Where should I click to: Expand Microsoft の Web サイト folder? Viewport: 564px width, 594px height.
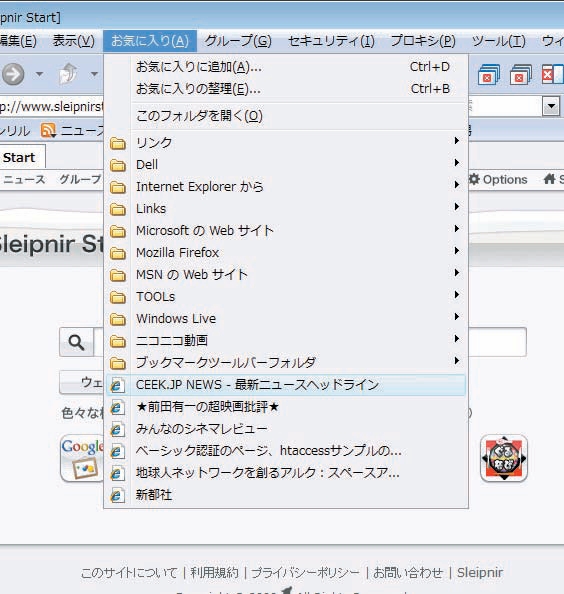[x=286, y=231]
